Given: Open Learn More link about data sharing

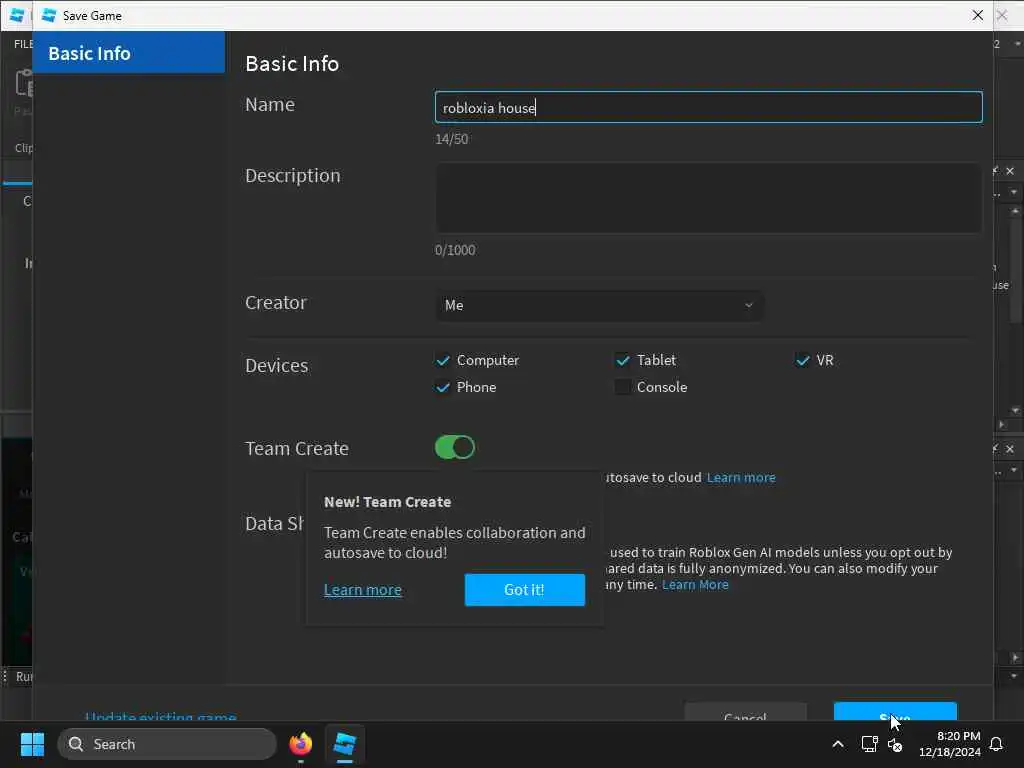Looking at the screenshot, I should point(695,584).
